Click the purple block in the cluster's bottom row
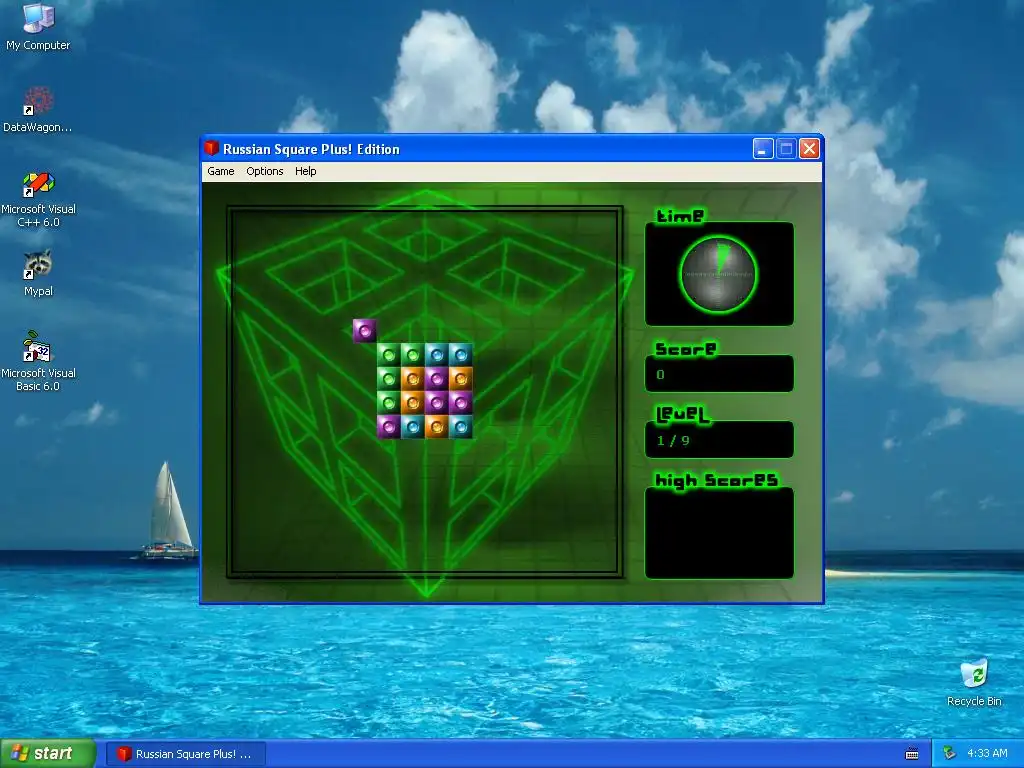Screen dimensions: 1024x768 pyautogui.click(x=389, y=427)
